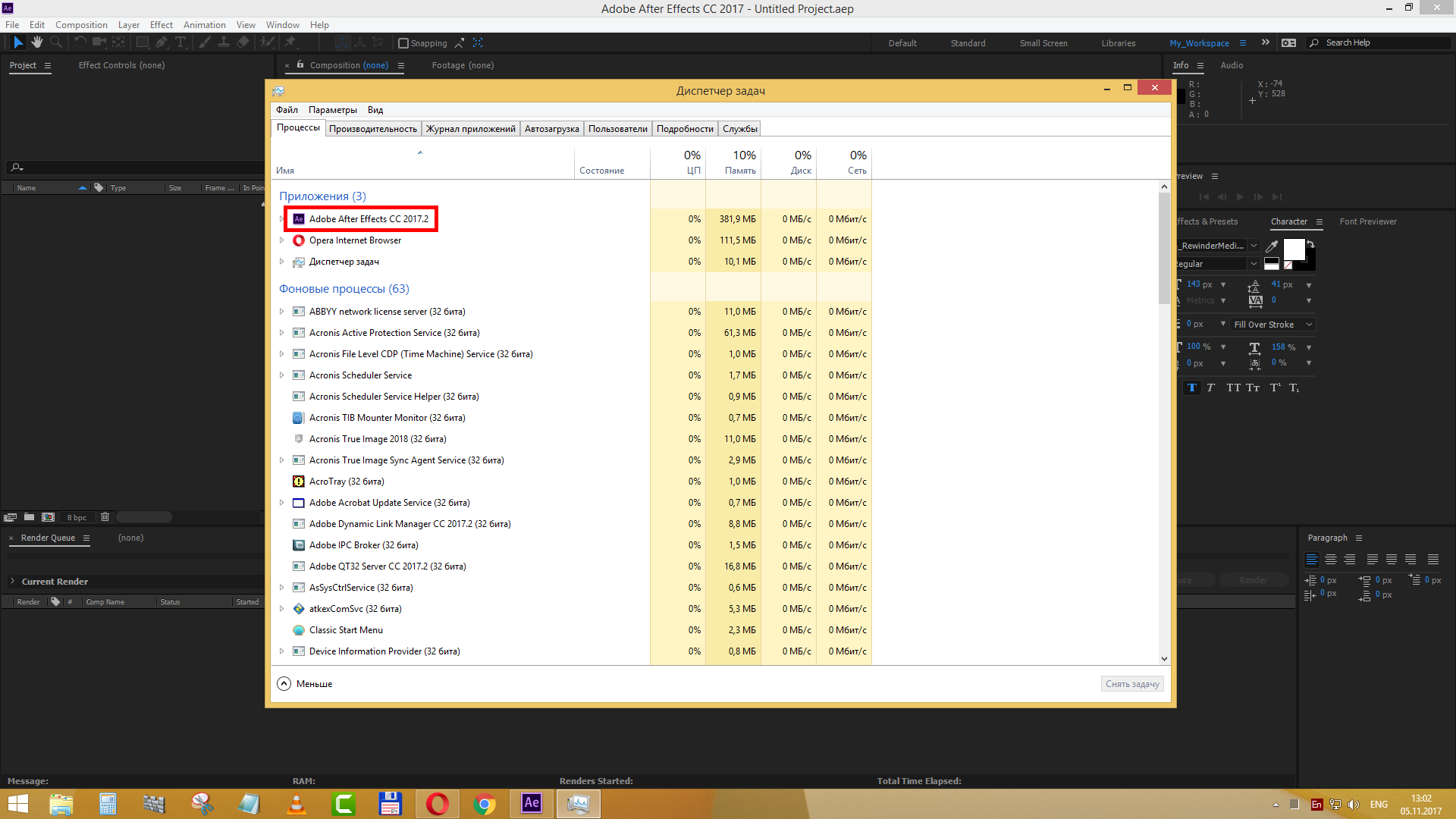Select the Brush tool in After Effects
Viewport: 1456px width, 819px height.
click(x=205, y=42)
